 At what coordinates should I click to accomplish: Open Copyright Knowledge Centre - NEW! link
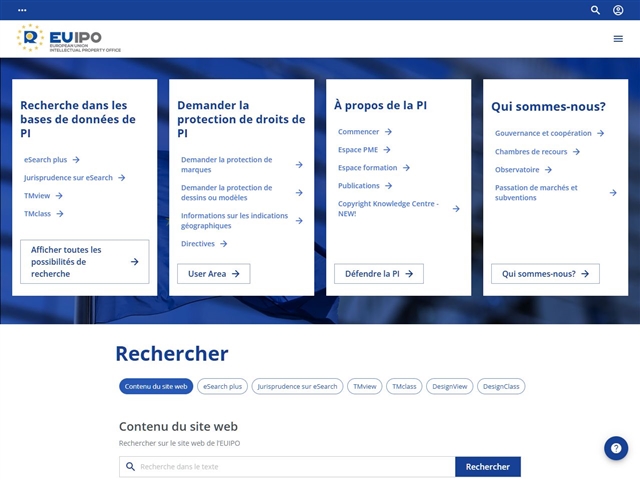point(388,209)
